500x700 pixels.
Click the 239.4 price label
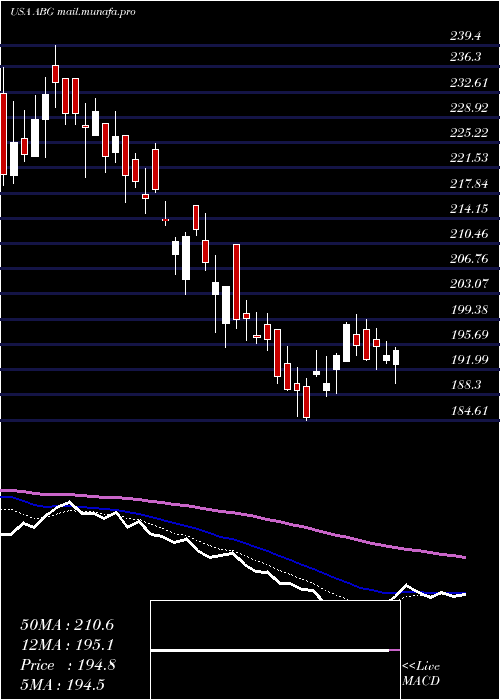pyautogui.click(x=465, y=37)
